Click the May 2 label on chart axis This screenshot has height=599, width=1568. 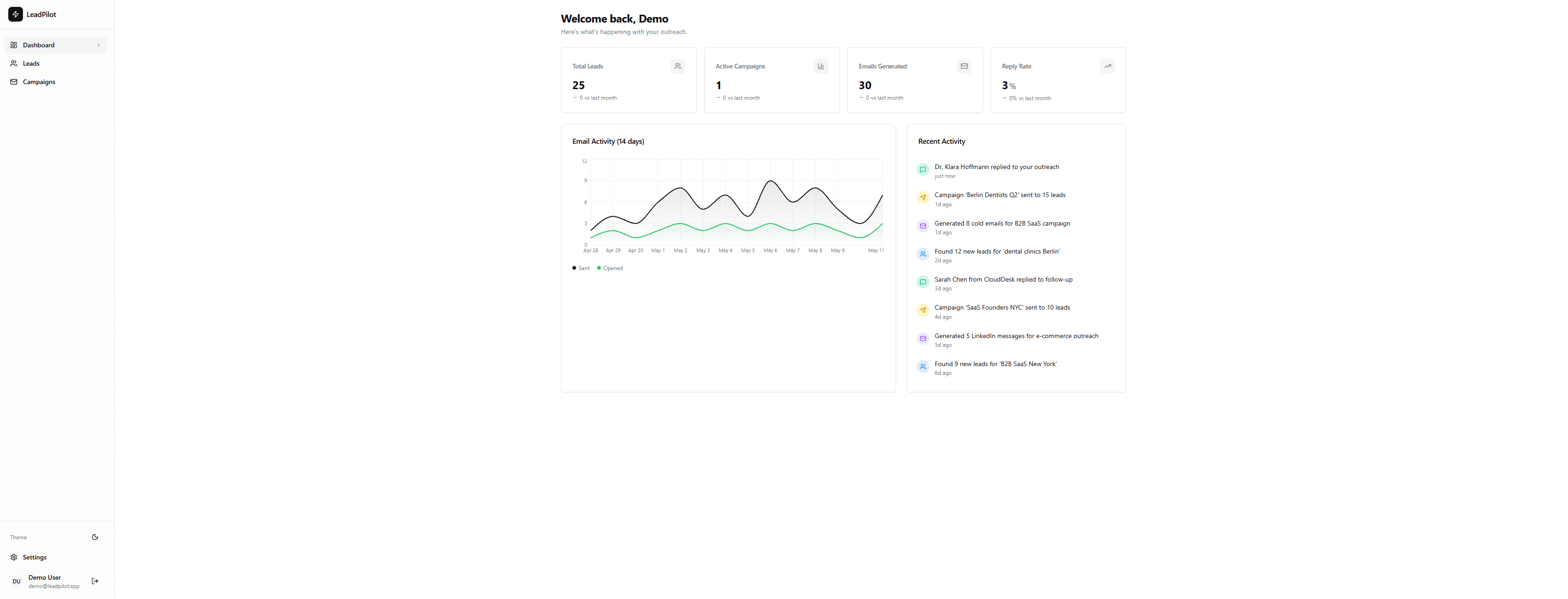tap(681, 250)
